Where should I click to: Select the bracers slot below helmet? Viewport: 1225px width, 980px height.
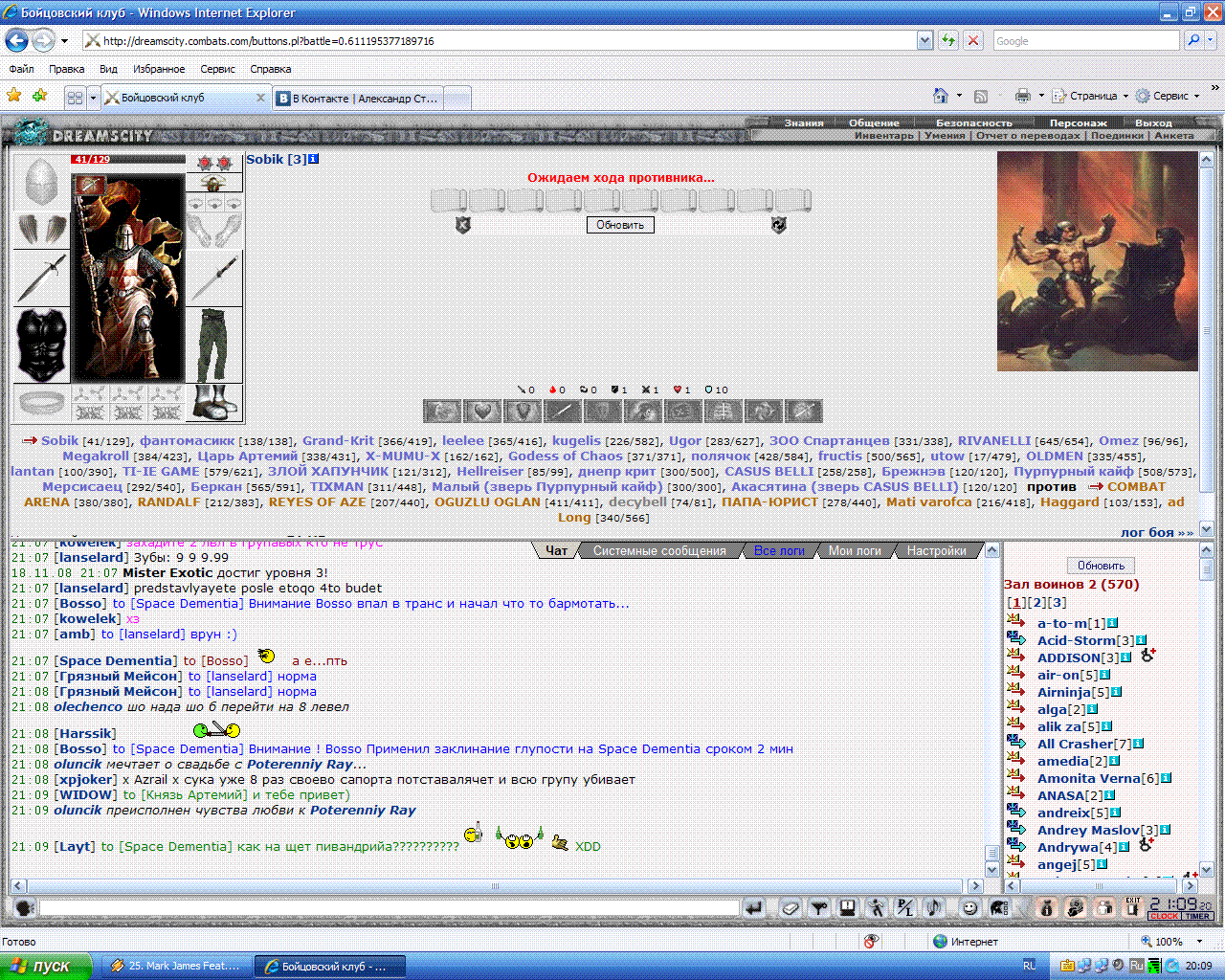(x=41, y=231)
